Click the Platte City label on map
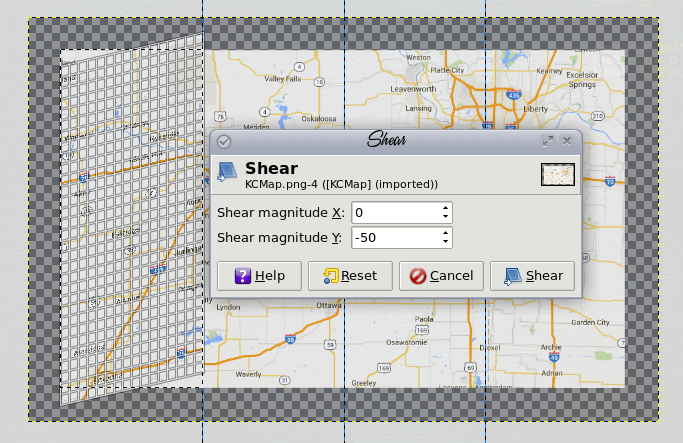Screen dimensions: 683x443 click(447, 70)
